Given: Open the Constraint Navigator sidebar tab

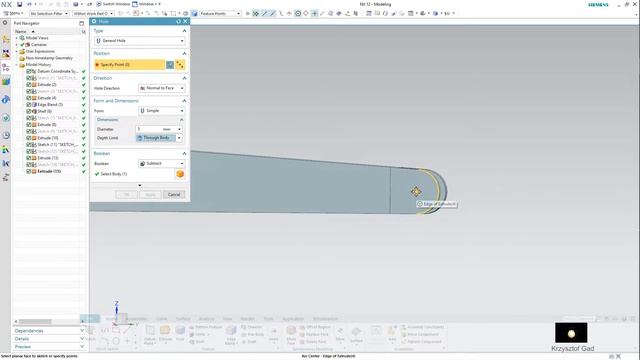Looking at the screenshot, I should point(6,53).
